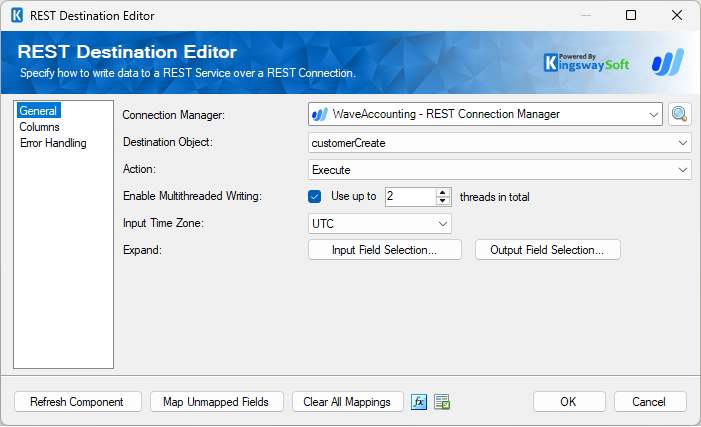The image size is (701, 427).
Task: Click the 'Action:' label
Action: [139, 169]
